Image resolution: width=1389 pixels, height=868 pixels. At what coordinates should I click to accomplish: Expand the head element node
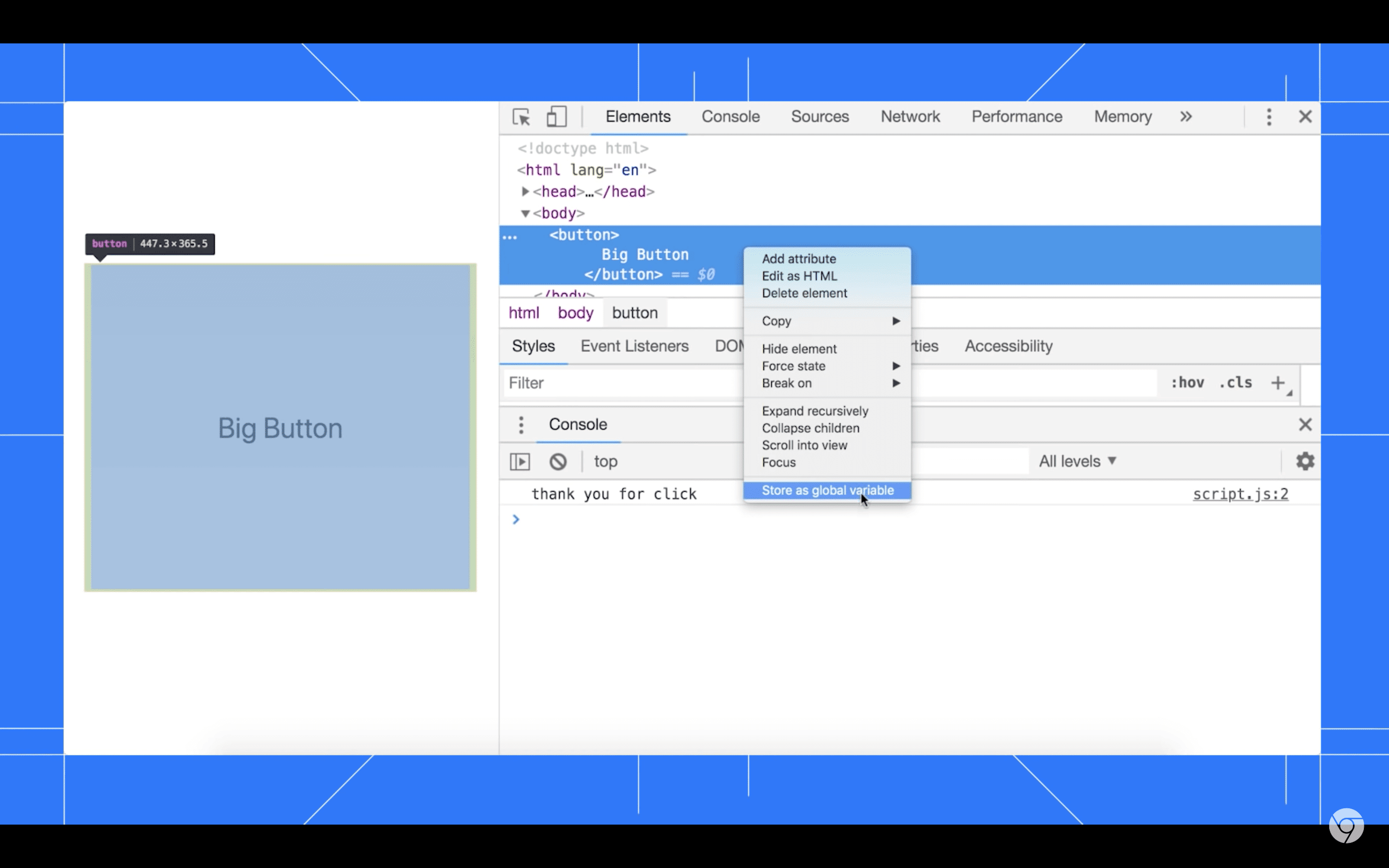point(524,191)
